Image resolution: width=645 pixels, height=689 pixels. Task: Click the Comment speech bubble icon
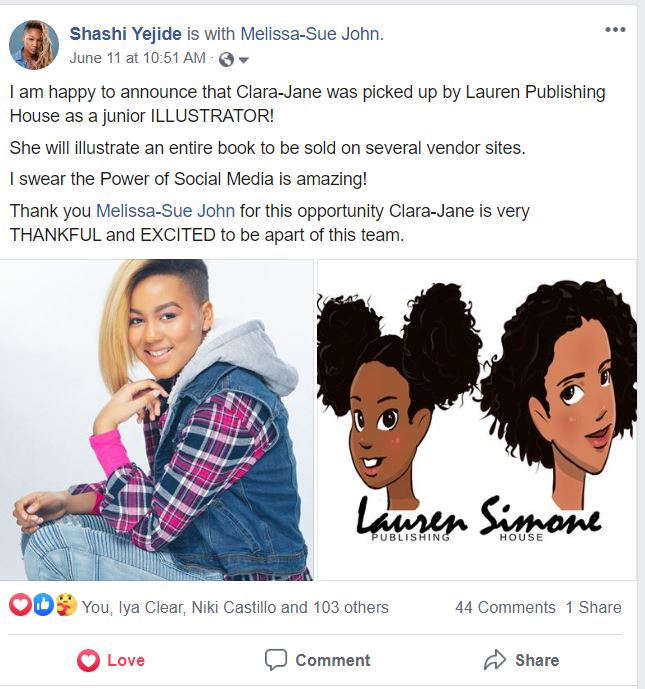(x=275, y=660)
